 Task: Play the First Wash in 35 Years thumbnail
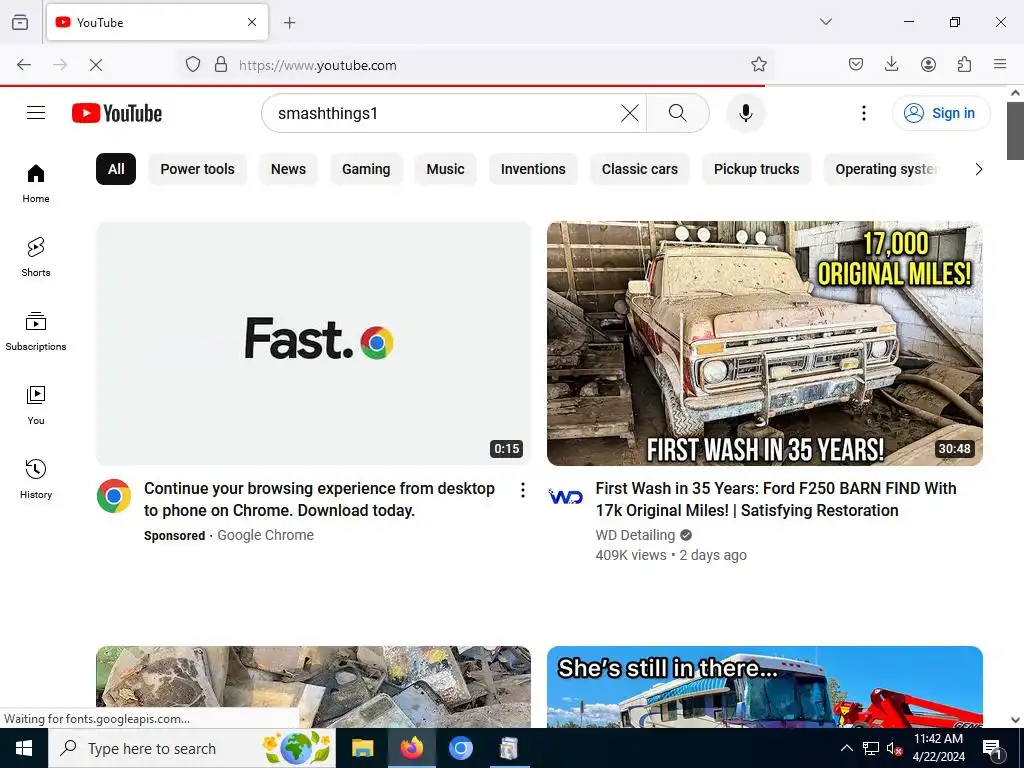point(765,344)
